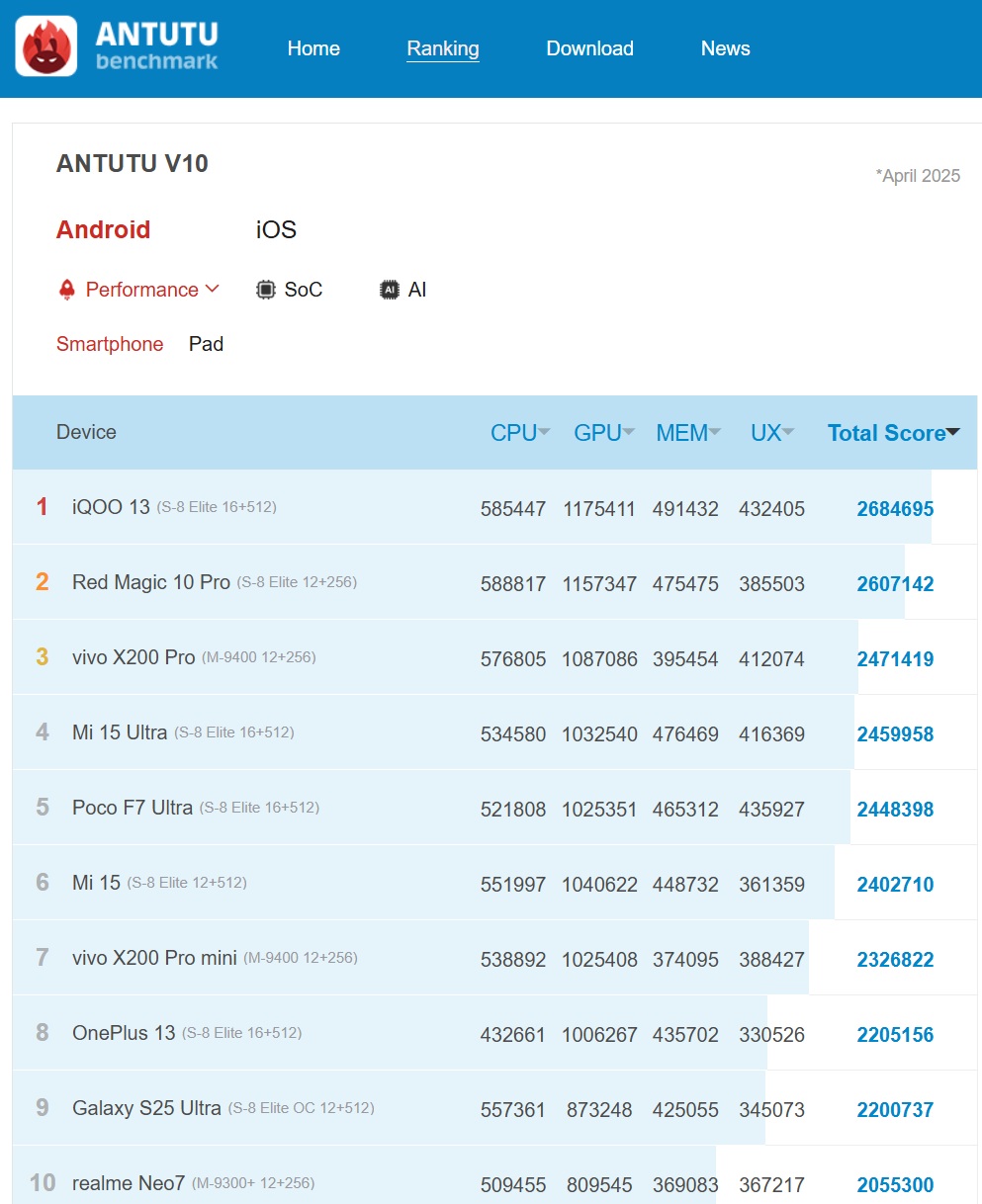
Task: Click the rank number 1 badge
Action: 43,507
